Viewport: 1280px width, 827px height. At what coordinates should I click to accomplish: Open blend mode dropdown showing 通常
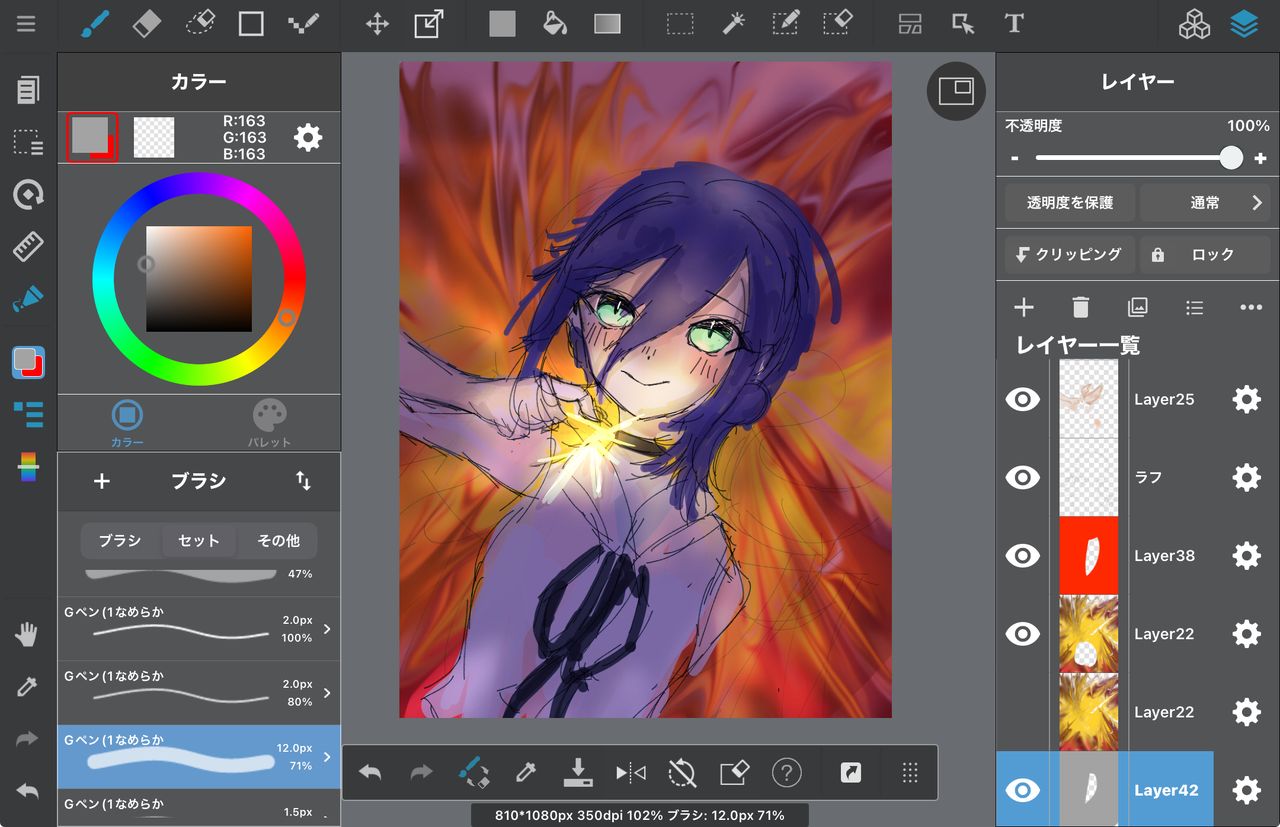coord(1205,203)
